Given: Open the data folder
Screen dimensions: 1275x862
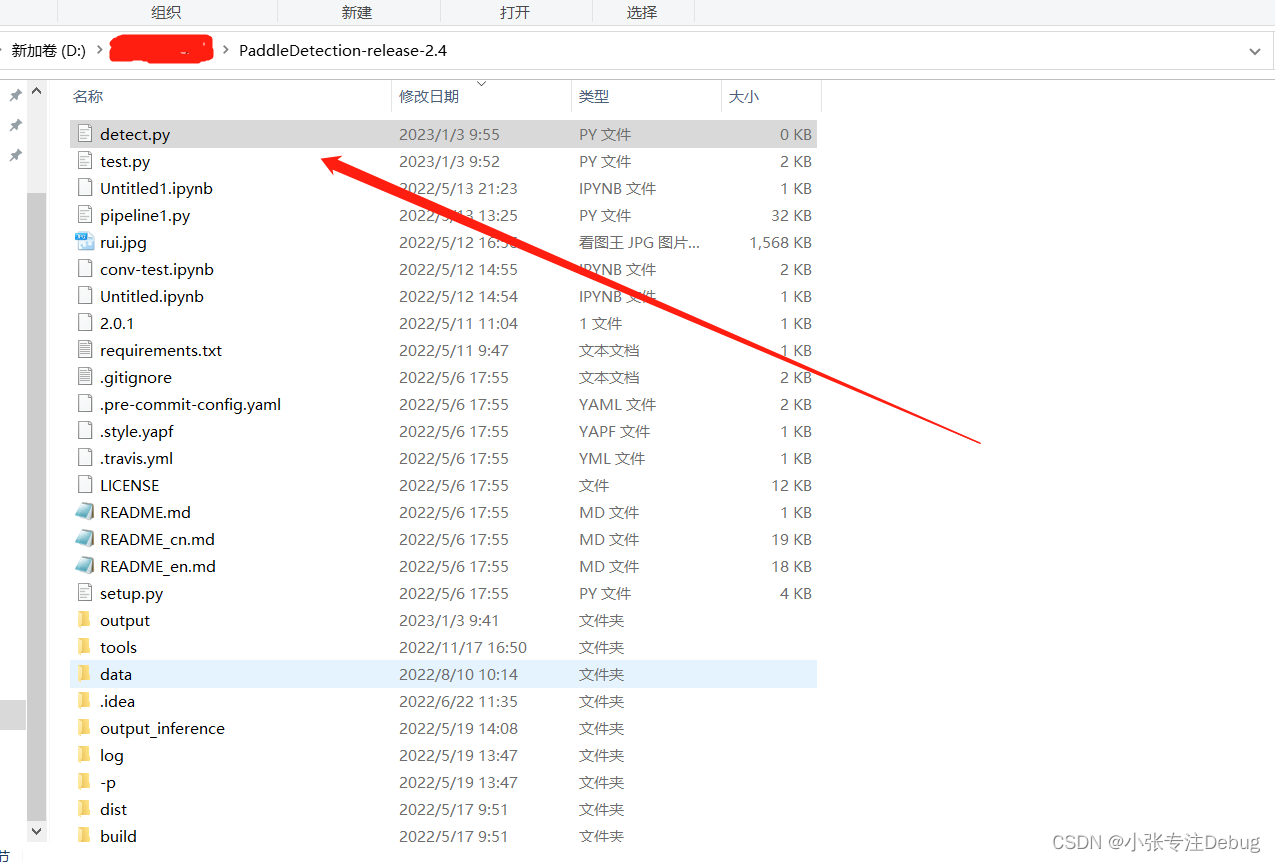Looking at the screenshot, I should click(x=116, y=674).
